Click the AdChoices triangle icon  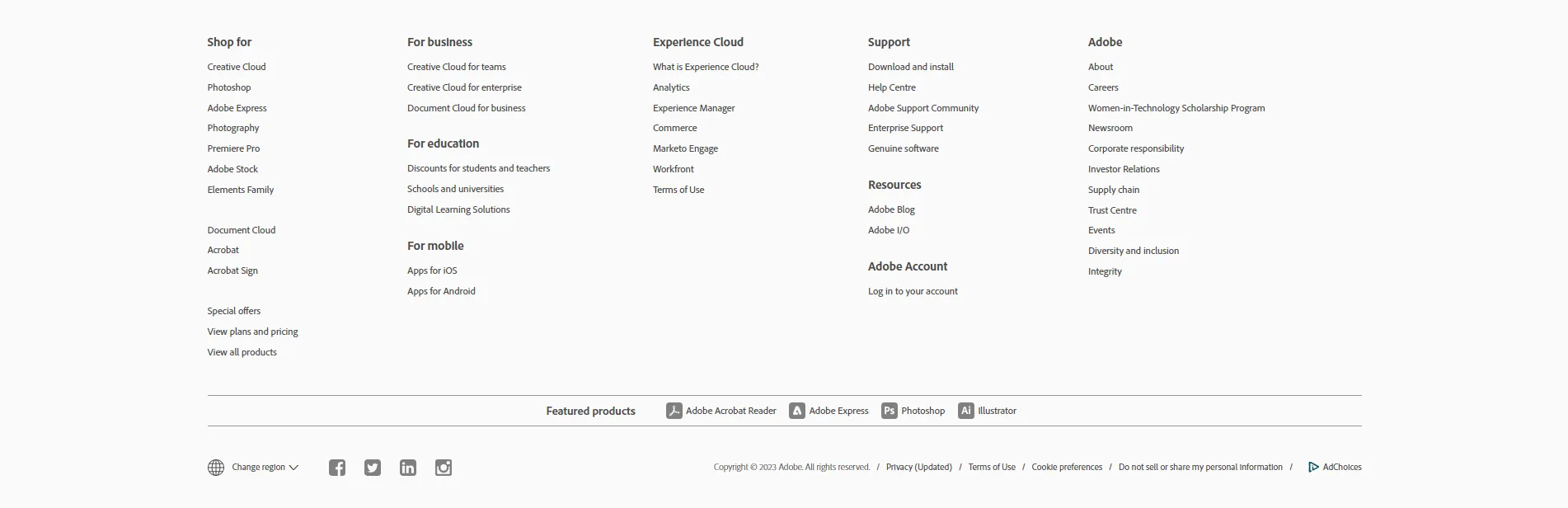tap(1313, 467)
